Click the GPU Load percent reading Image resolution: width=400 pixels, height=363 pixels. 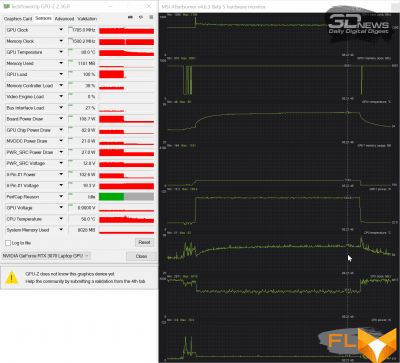82,74
